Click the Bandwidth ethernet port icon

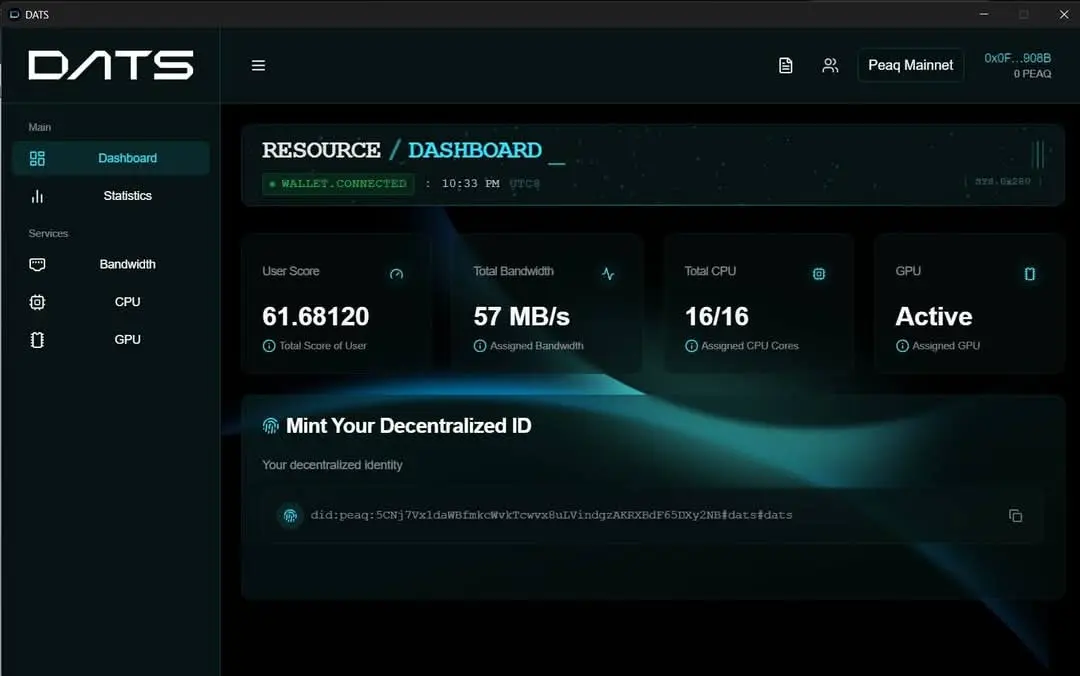click(37, 265)
